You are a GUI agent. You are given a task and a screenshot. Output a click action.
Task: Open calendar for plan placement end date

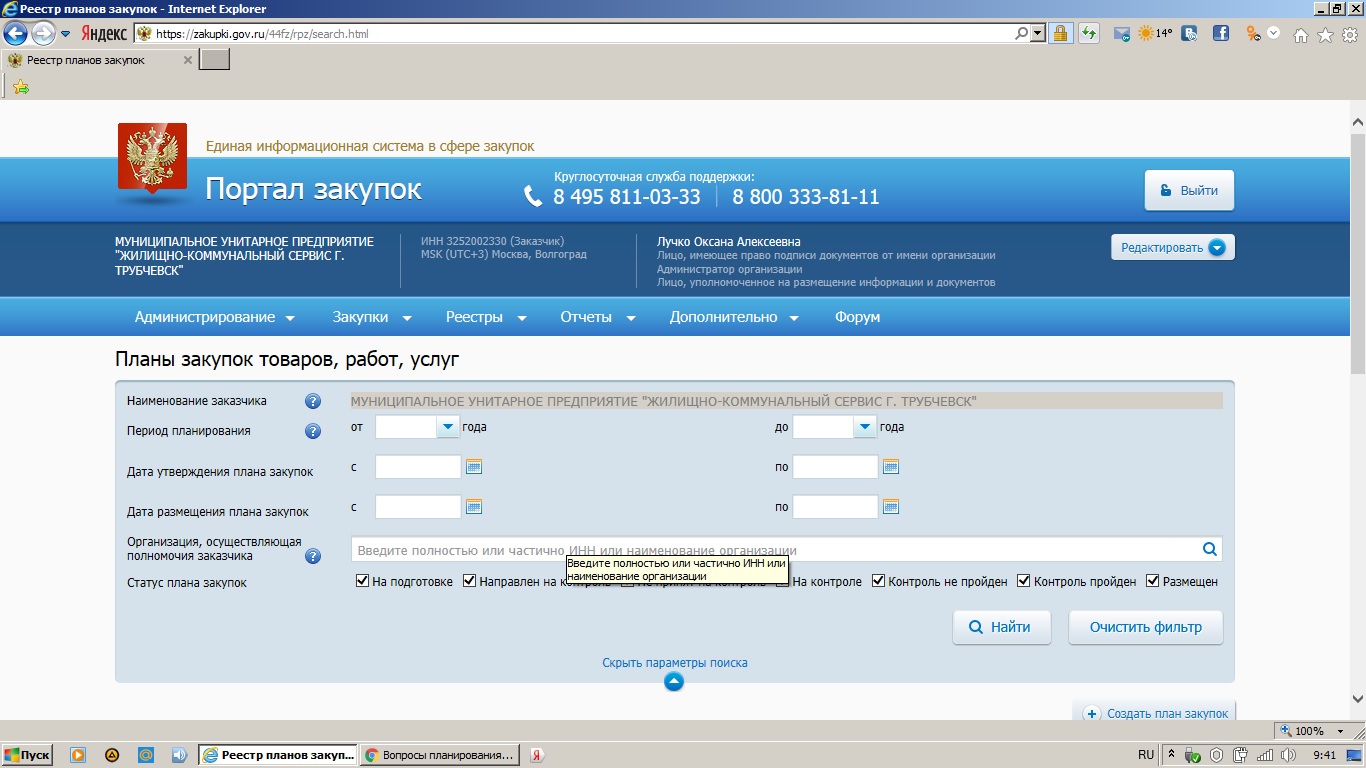click(x=891, y=507)
